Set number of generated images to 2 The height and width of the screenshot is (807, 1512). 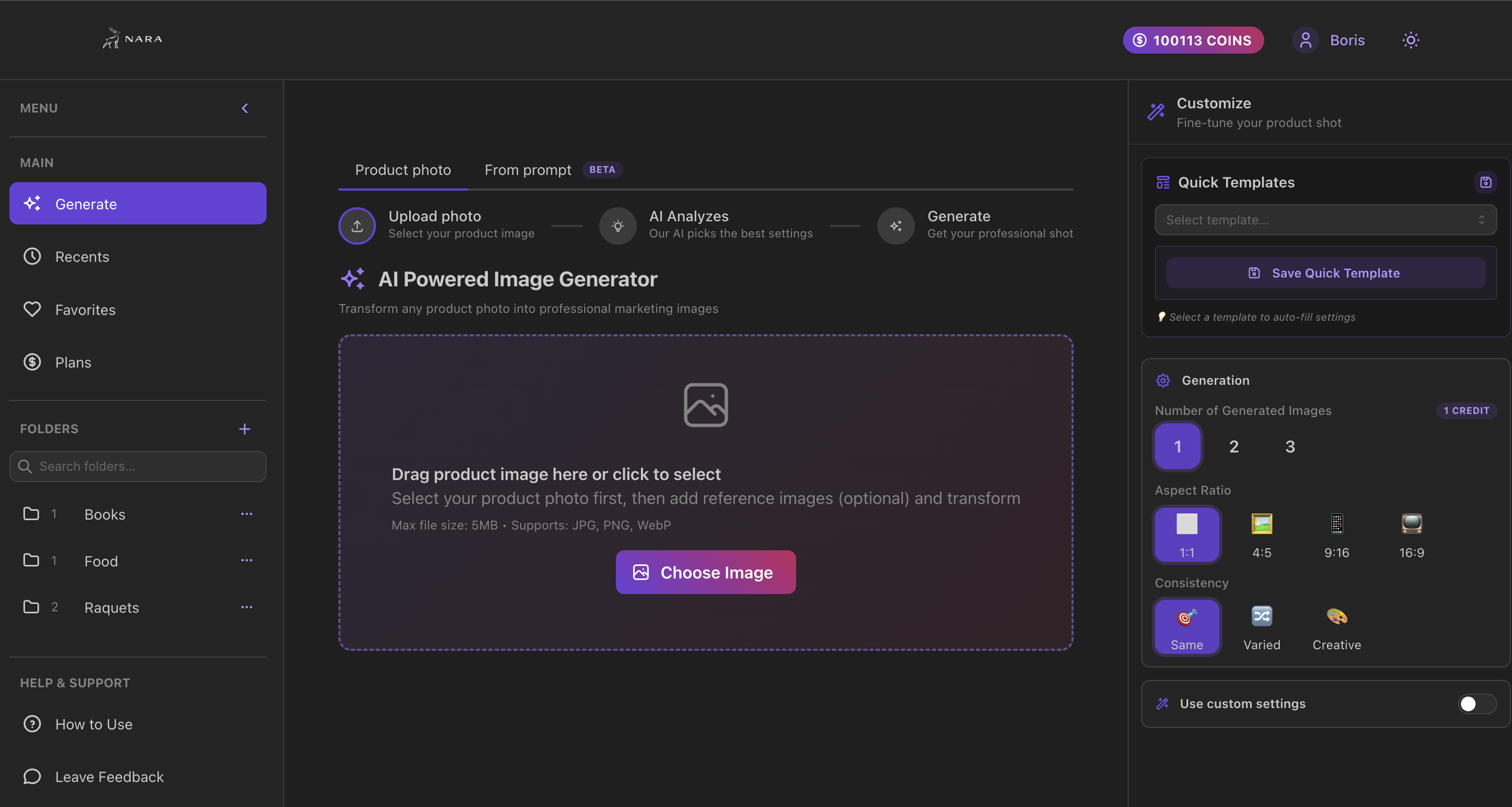point(1234,447)
